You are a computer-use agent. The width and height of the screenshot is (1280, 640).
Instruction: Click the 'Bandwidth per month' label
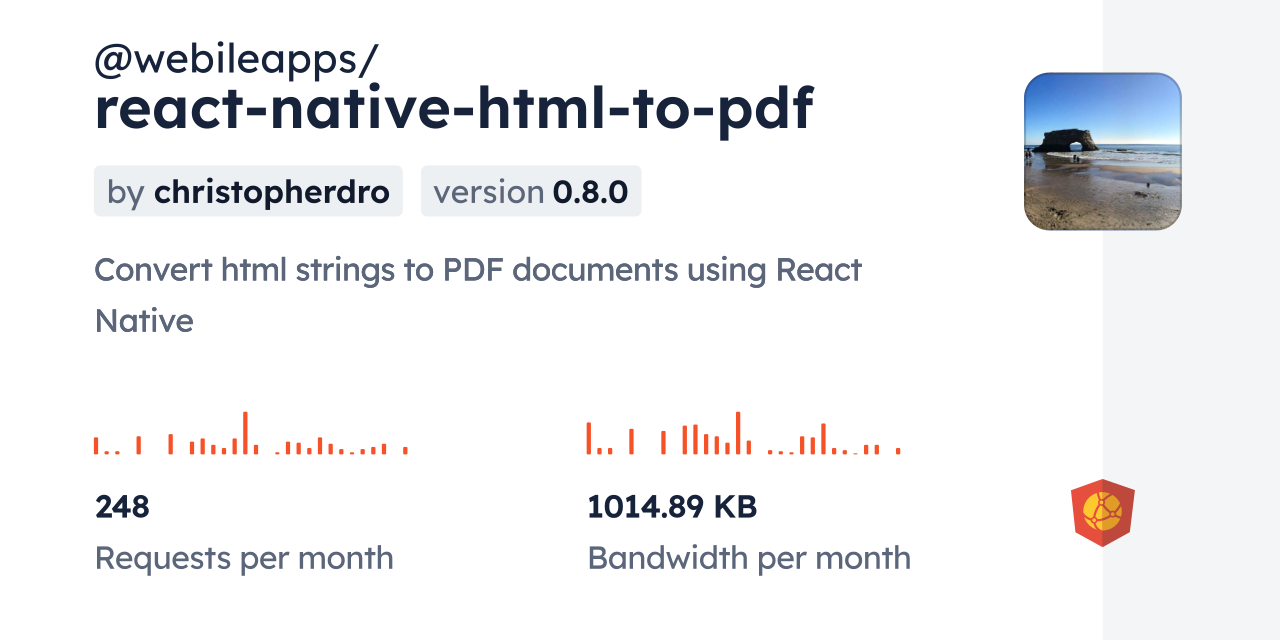pos(749,557)
